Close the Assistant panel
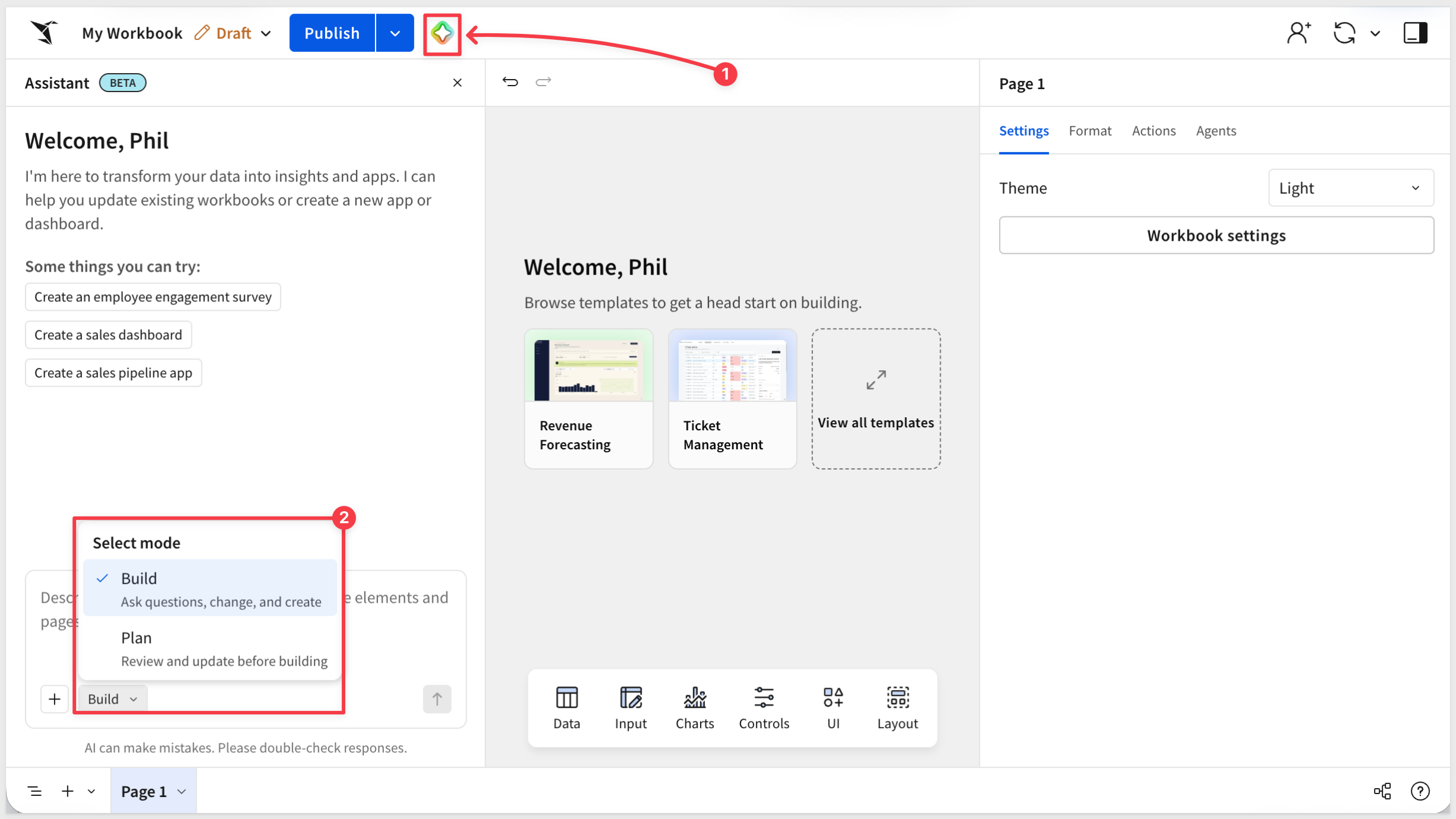 (458, 83)
